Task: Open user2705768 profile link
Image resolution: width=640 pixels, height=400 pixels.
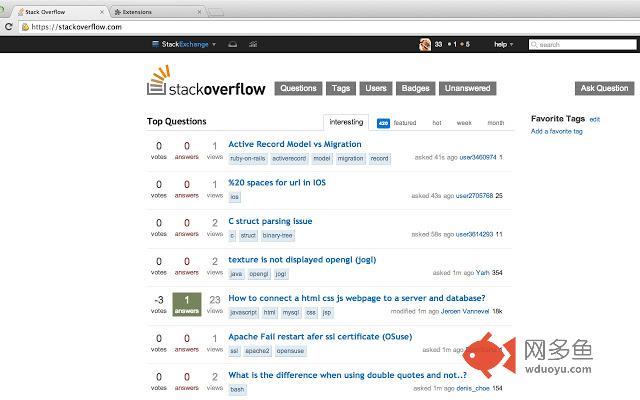Action: [x=474, y=196]
